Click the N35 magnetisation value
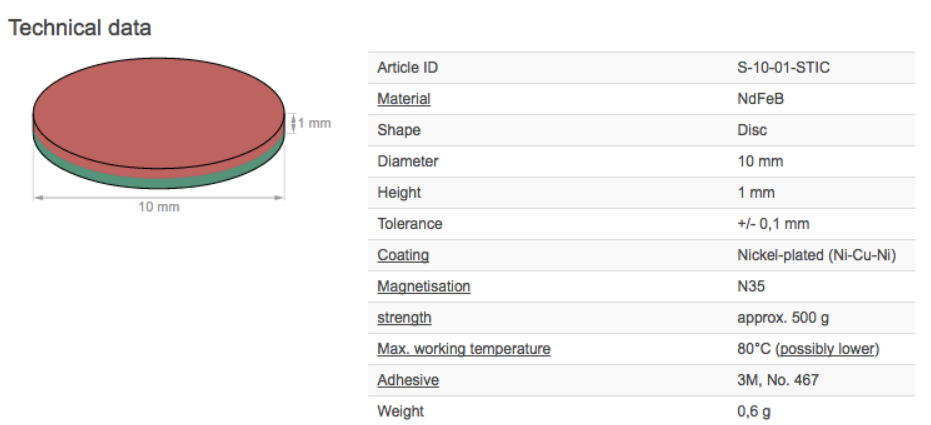Image resolution: width=931 pixels, height=425 pixels. [750, 287]
